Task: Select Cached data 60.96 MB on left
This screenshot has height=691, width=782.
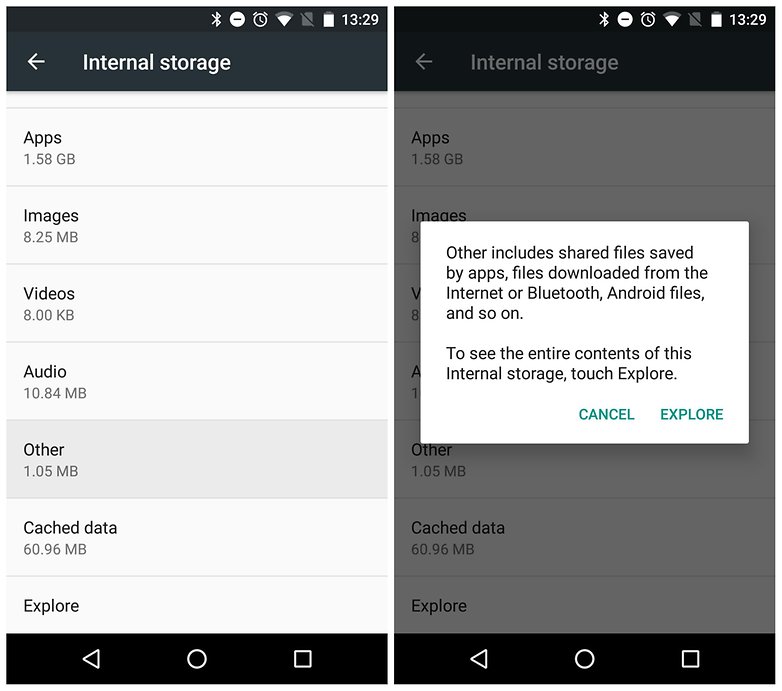Action: point(197,537)
